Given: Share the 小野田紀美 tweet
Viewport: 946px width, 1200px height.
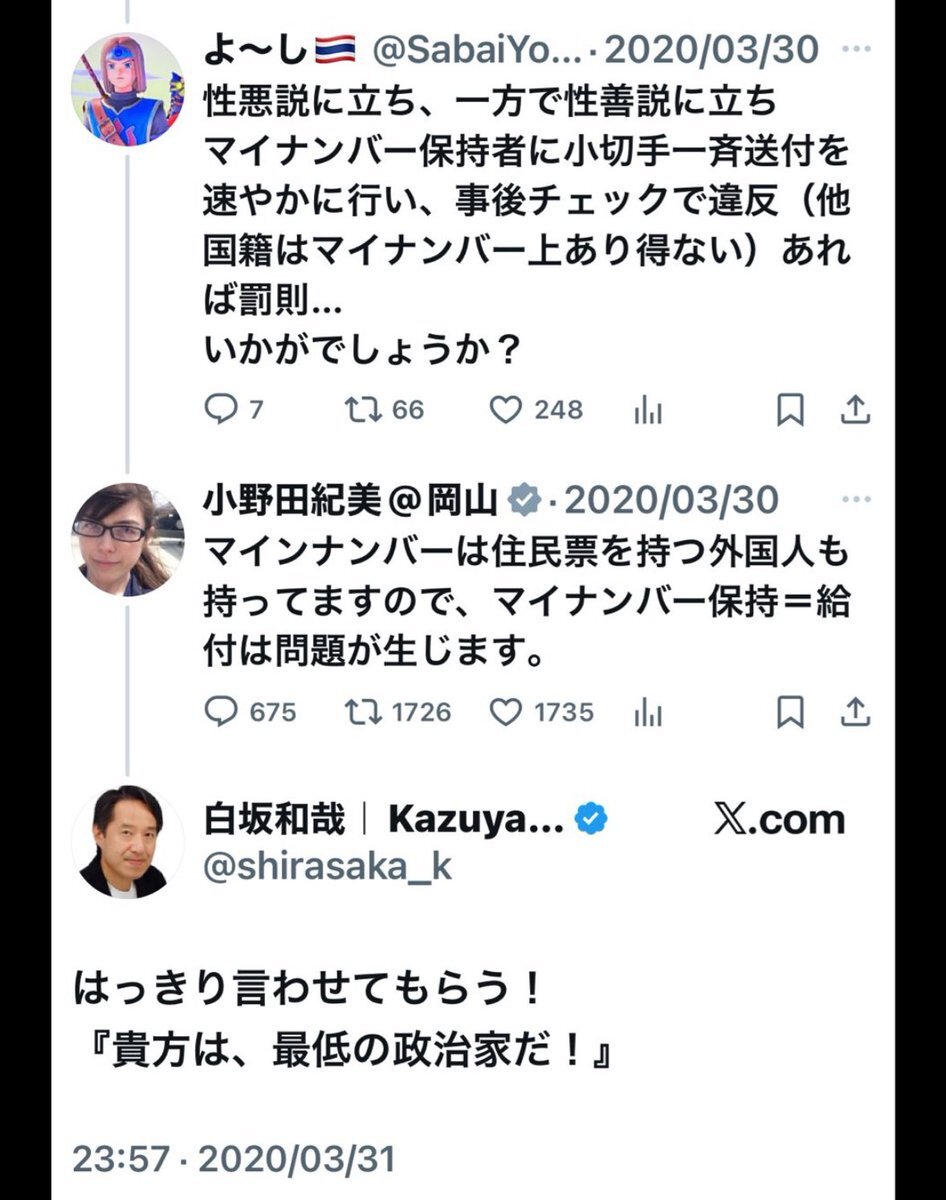Looking at the screenshot, I should click(857, 711).
